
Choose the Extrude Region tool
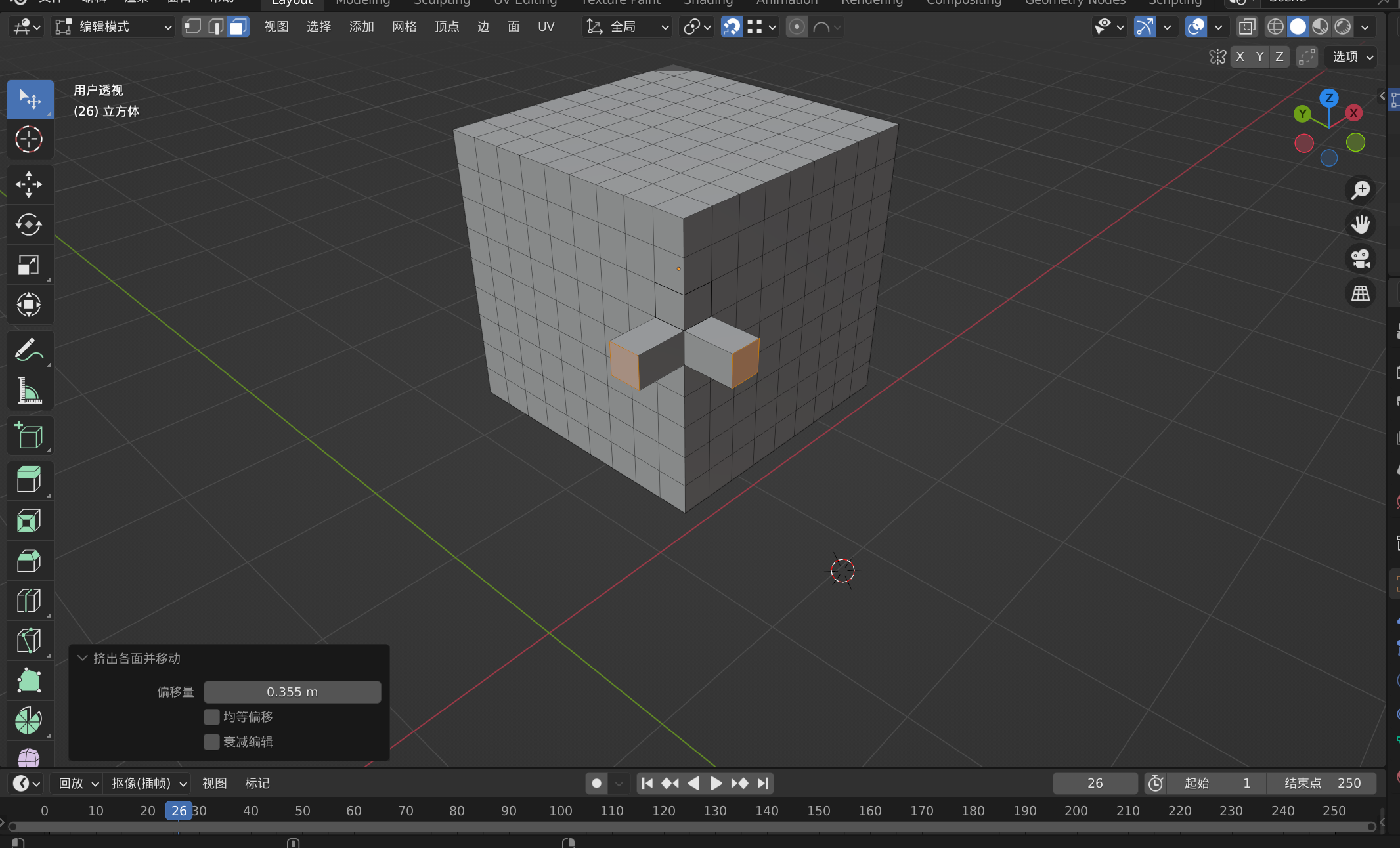coord(29,480)
